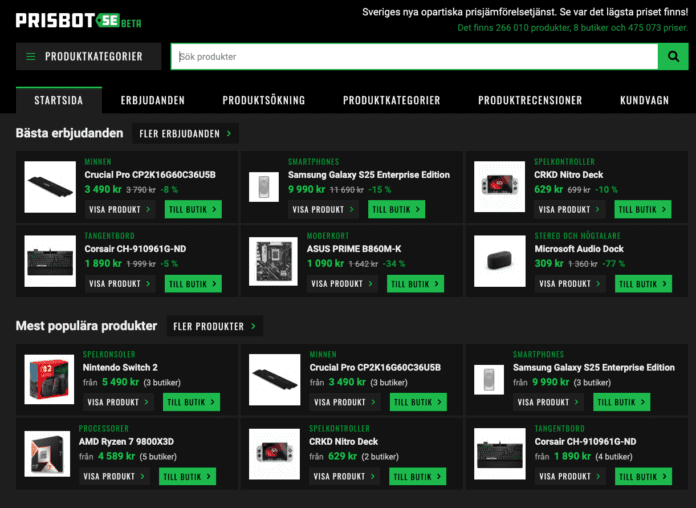Click the Minnen category label above Crucial Pro offer
Viewport: 696px width, 508px height.
coord(98,162)
